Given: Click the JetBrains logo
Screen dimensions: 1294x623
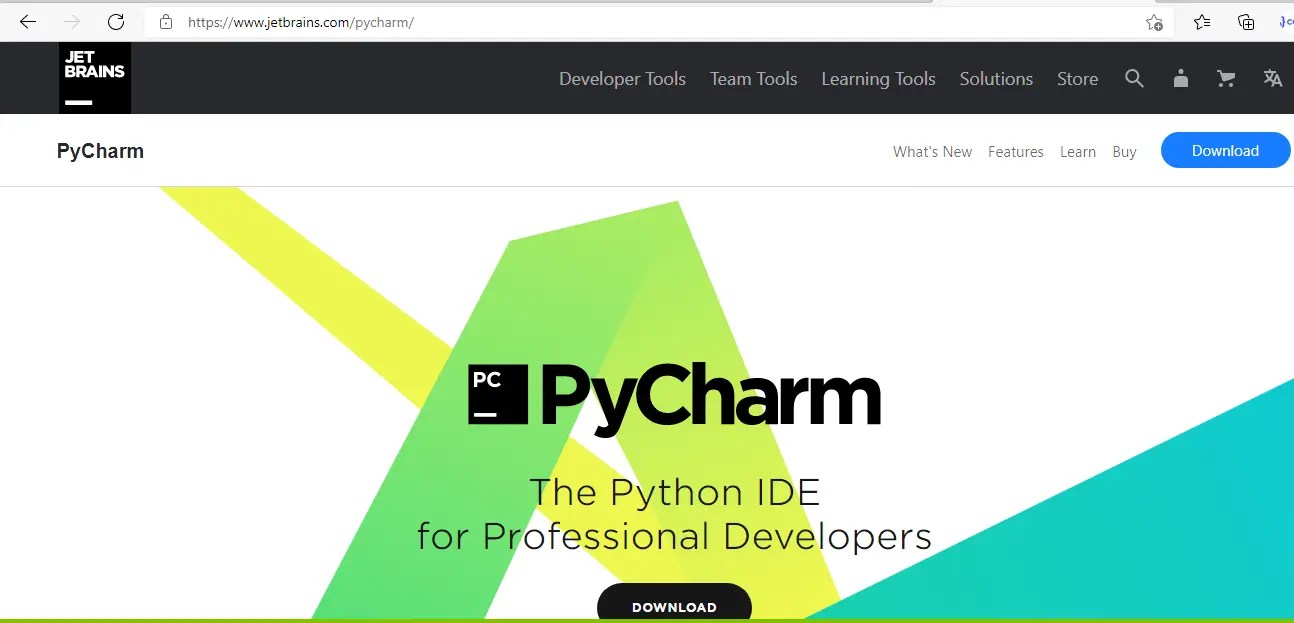Looking at the screenshot, I should [x=94, y=77].
